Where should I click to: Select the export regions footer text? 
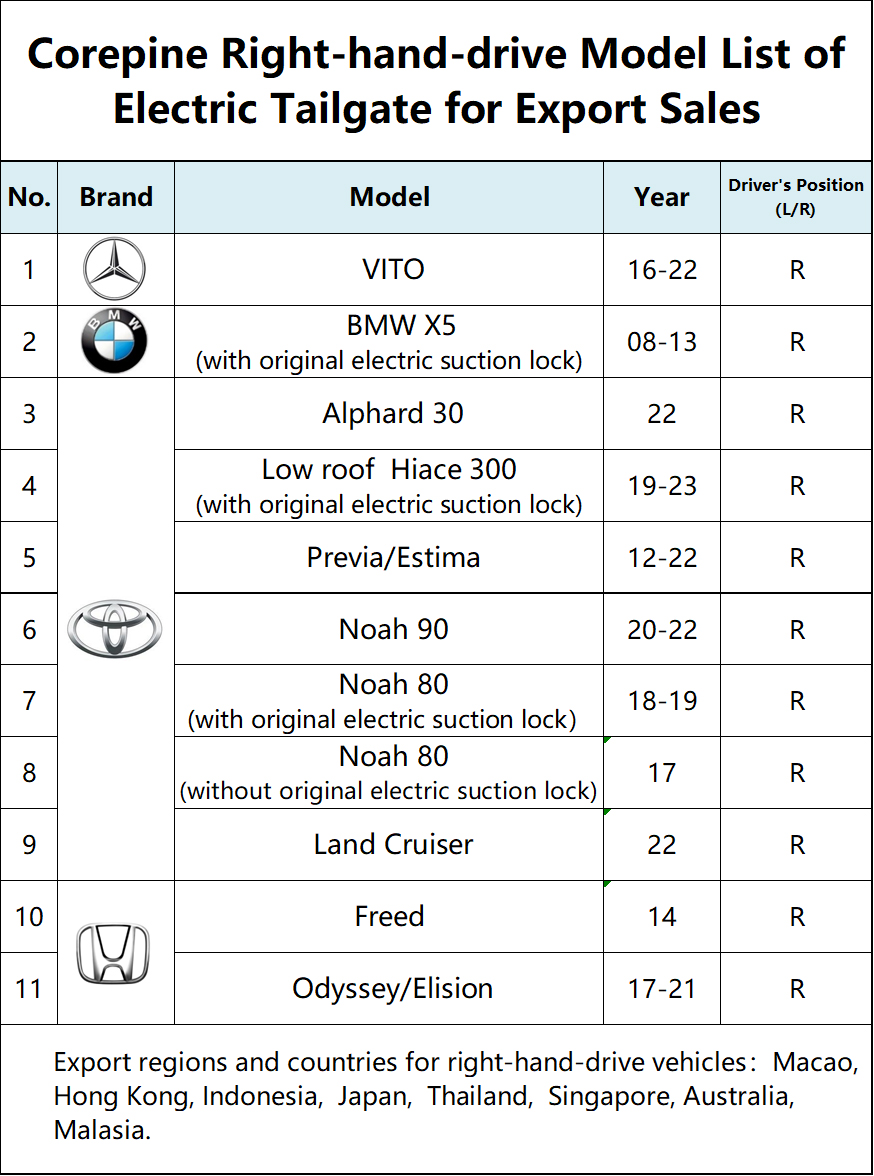[455, 1096]
